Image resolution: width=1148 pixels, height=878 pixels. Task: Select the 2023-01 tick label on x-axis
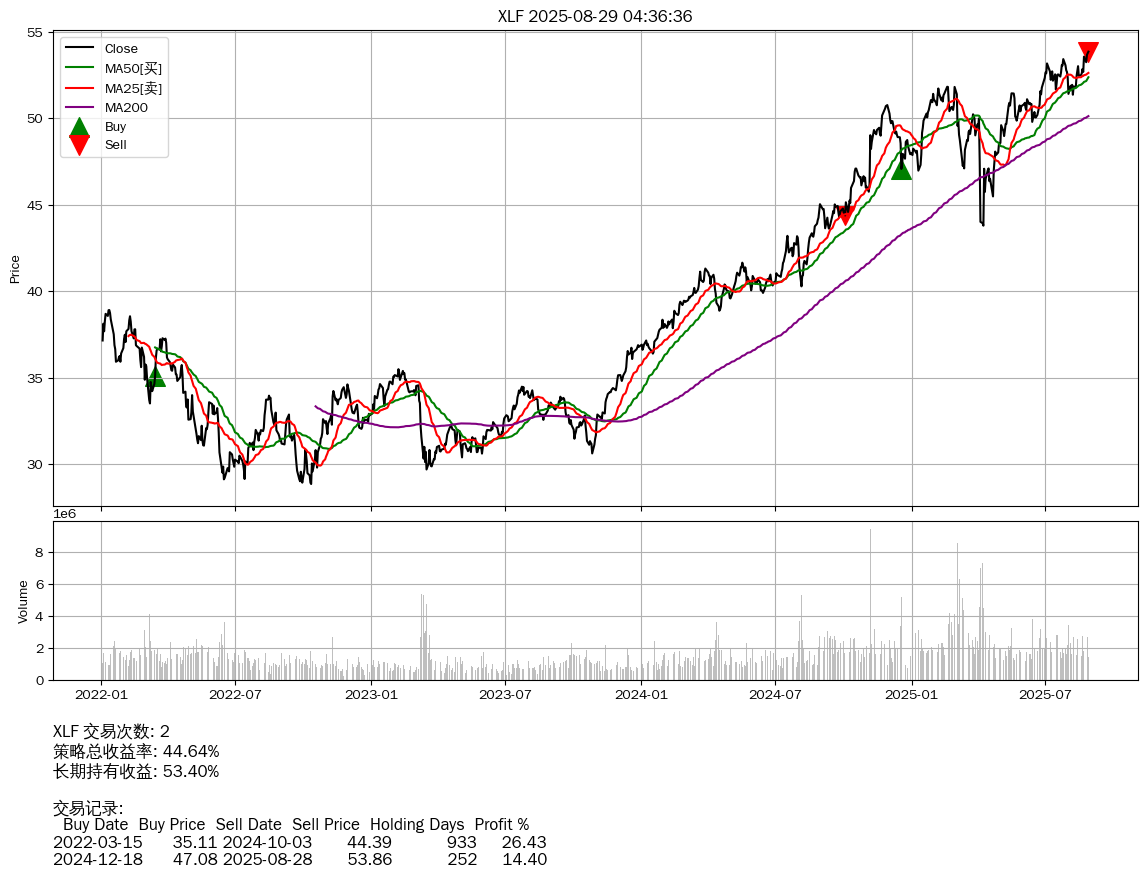tap(371, 693)
